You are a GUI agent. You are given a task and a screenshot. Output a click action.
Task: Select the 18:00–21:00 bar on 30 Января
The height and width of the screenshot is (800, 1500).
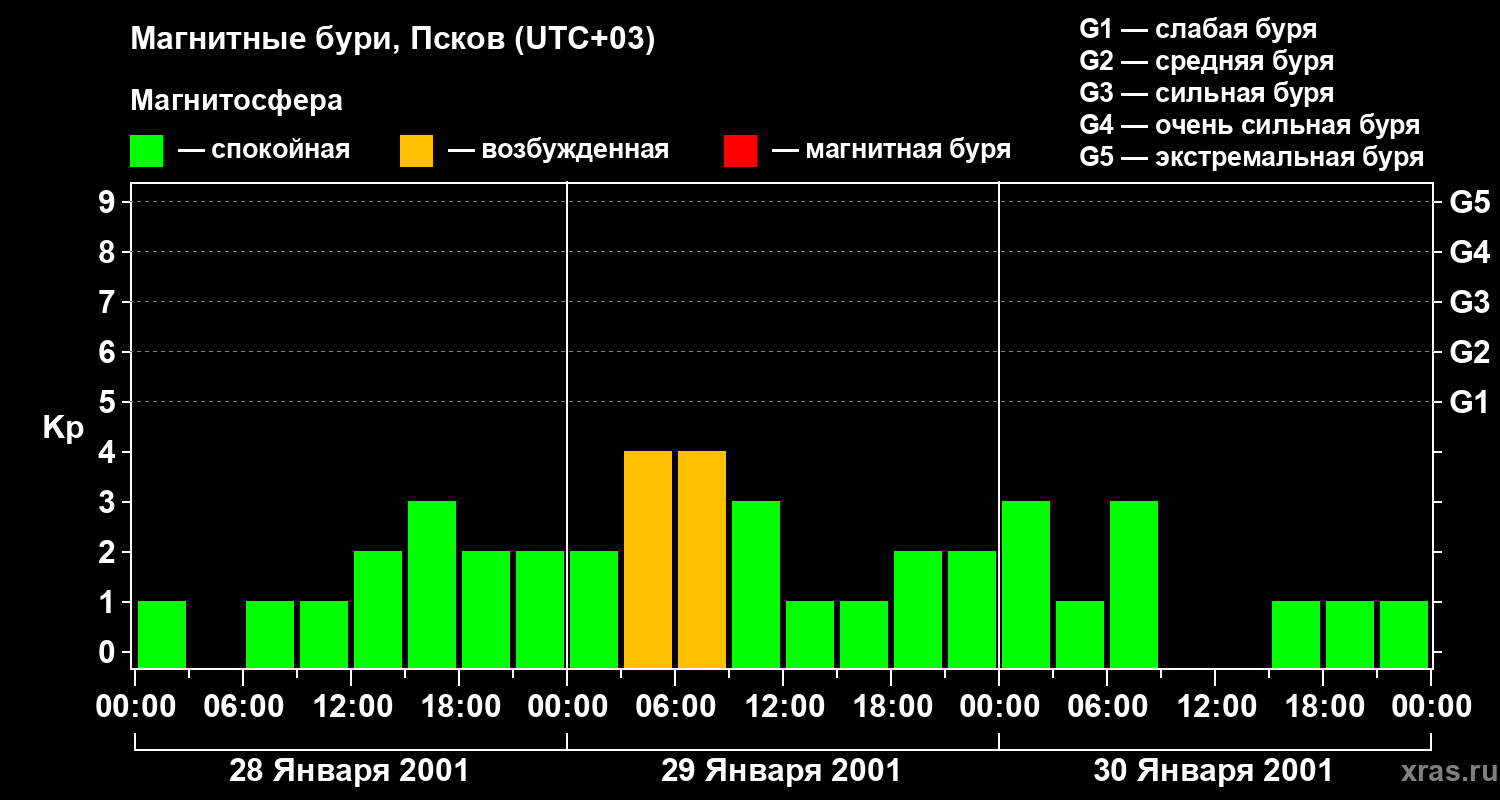pos(1350,634)
